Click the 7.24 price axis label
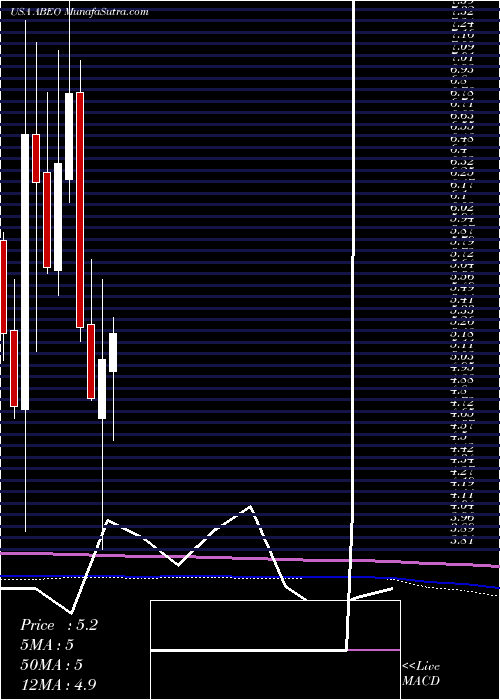This screenshot has width=500, height=700. pos(463,23)
